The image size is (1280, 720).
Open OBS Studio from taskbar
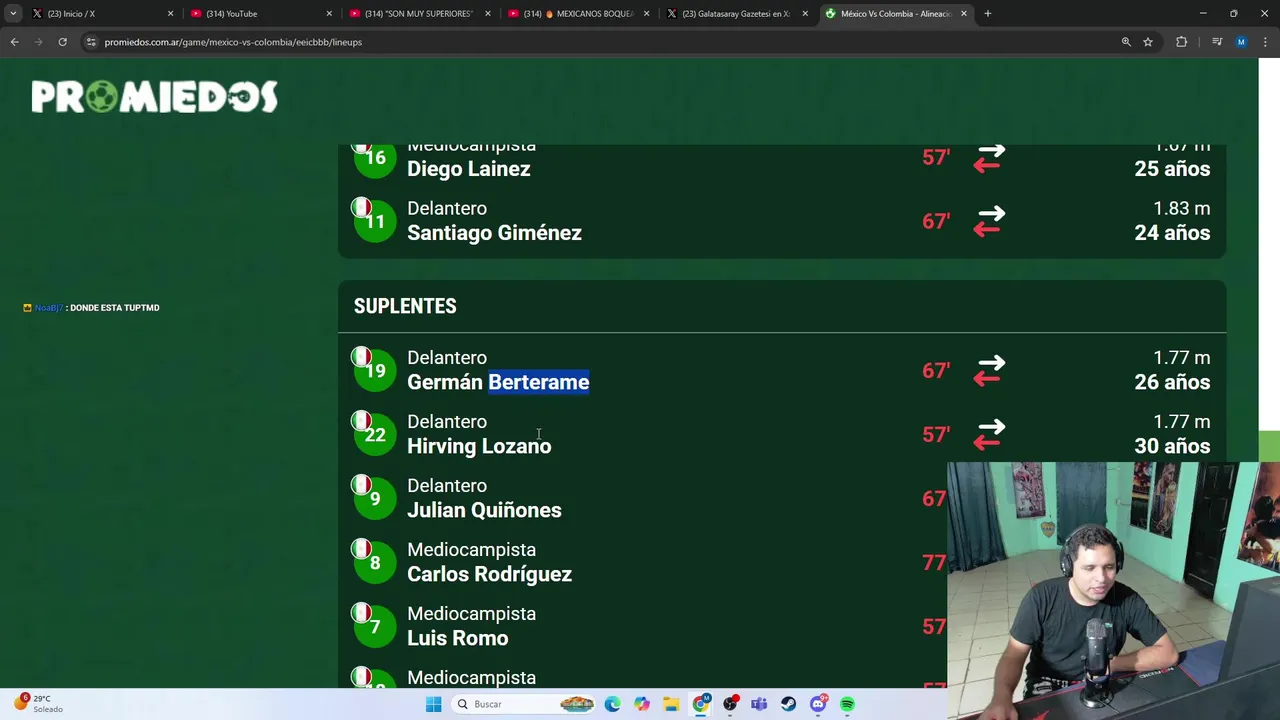[731, 704]
